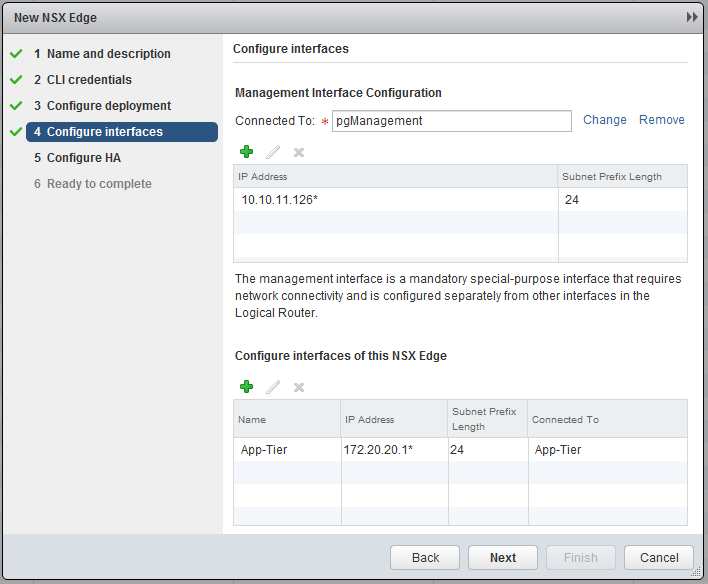Go to step 1 Name and description
Image resolution: width=708 pixels, height=584 pixels.
(108, 54)
